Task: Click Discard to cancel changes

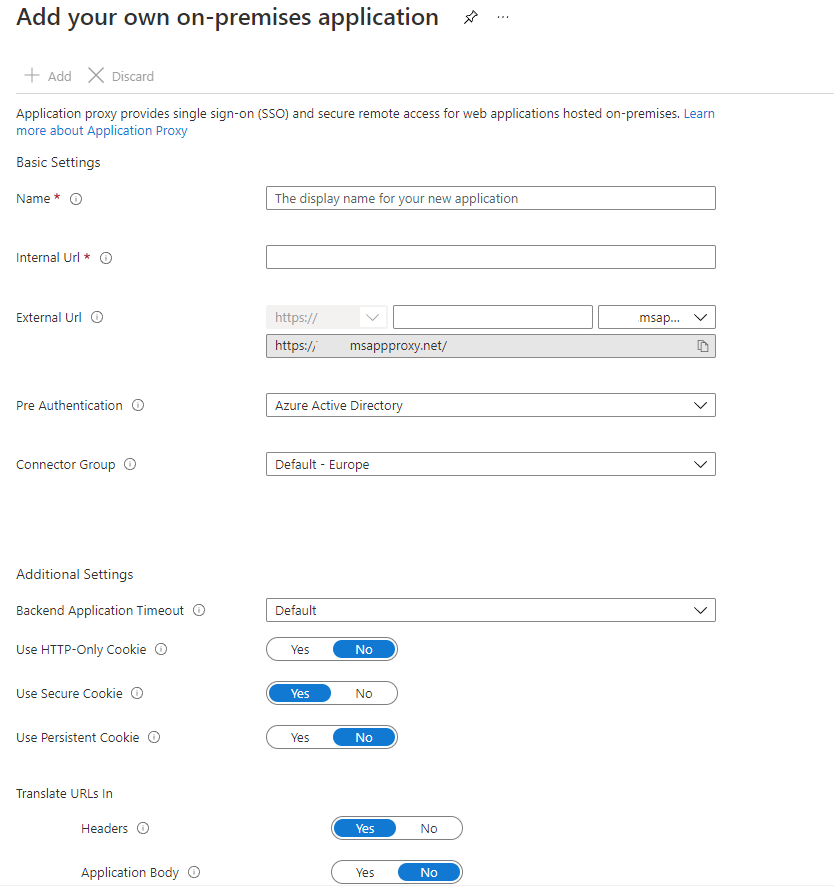Action: 119,75
